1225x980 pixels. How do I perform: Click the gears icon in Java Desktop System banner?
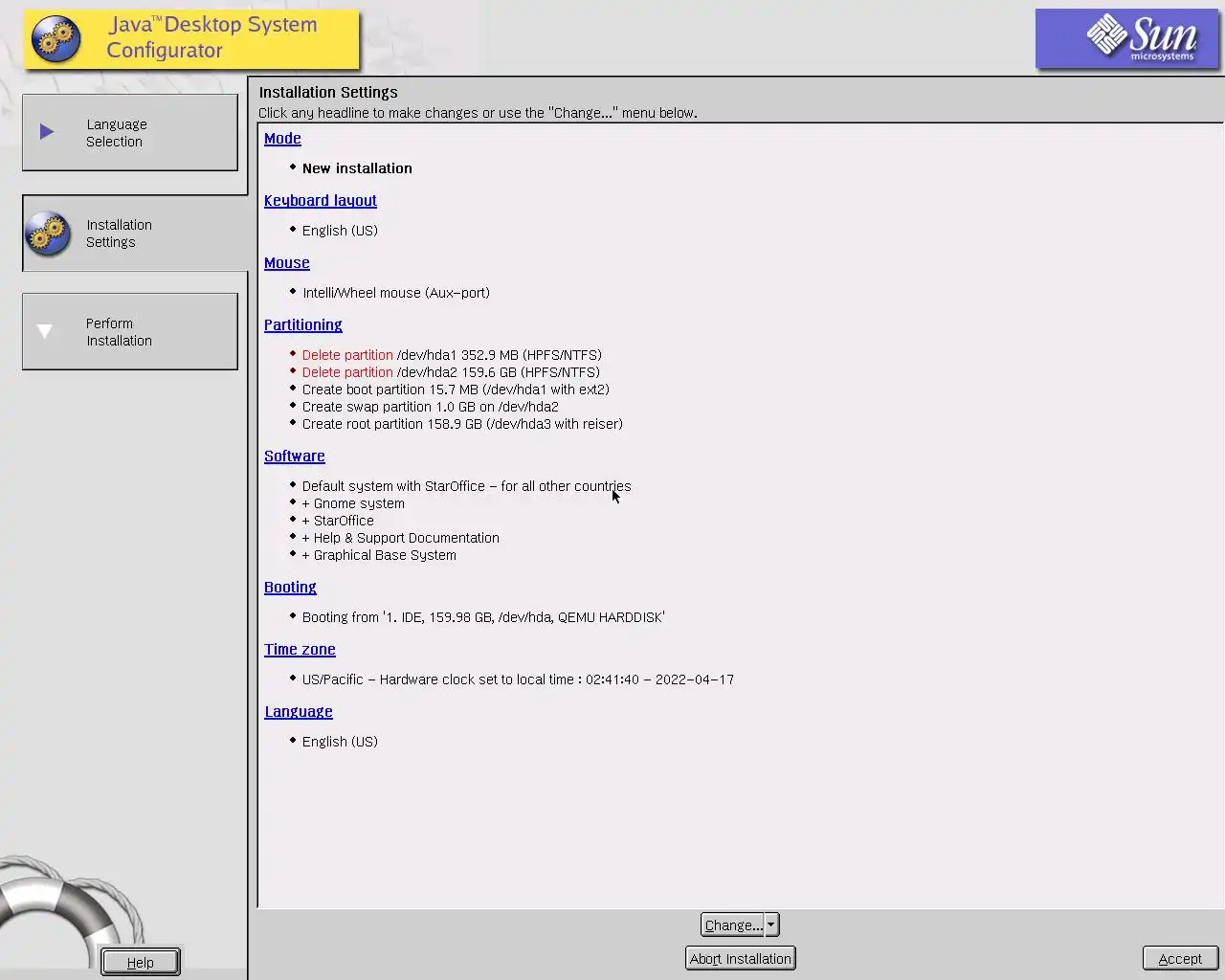[x=56, y=39]
